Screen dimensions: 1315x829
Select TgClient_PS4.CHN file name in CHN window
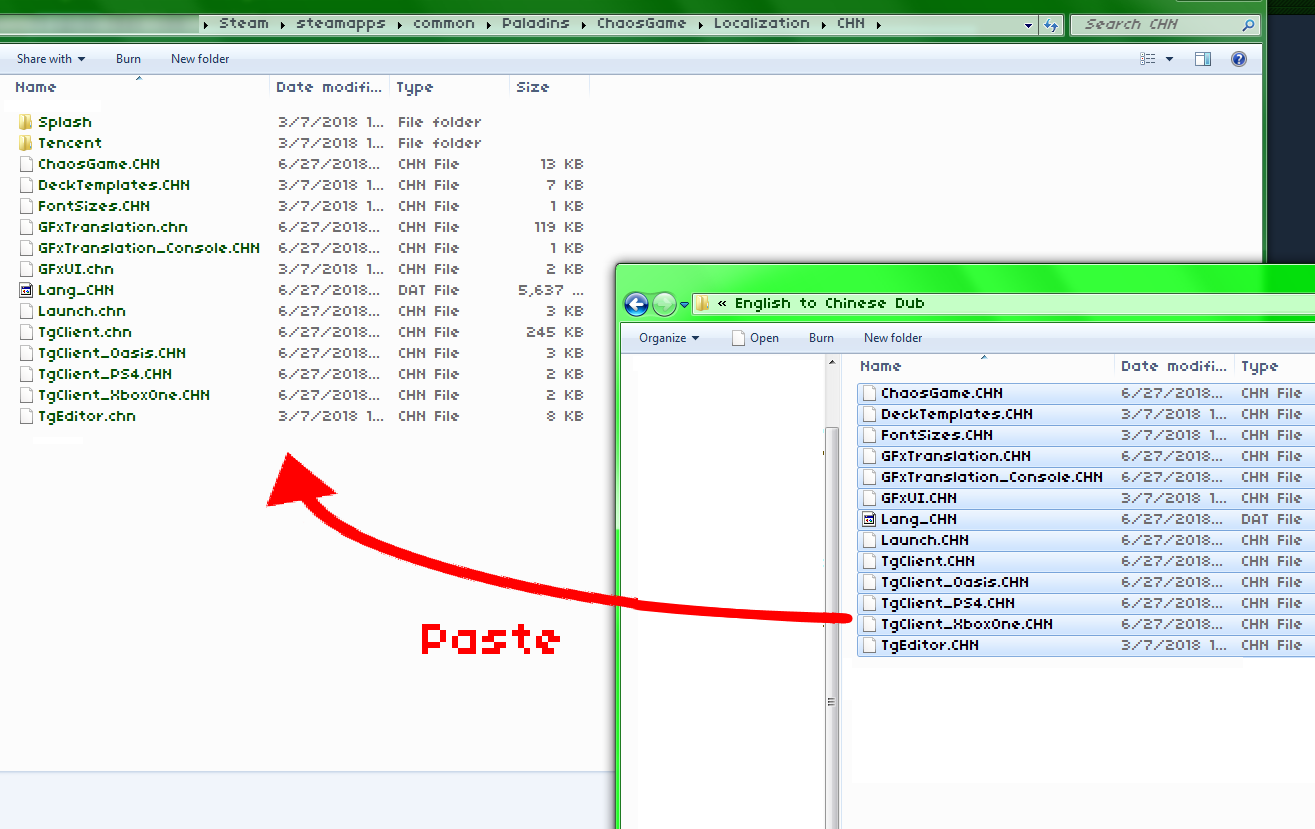[x=105, y=374]
